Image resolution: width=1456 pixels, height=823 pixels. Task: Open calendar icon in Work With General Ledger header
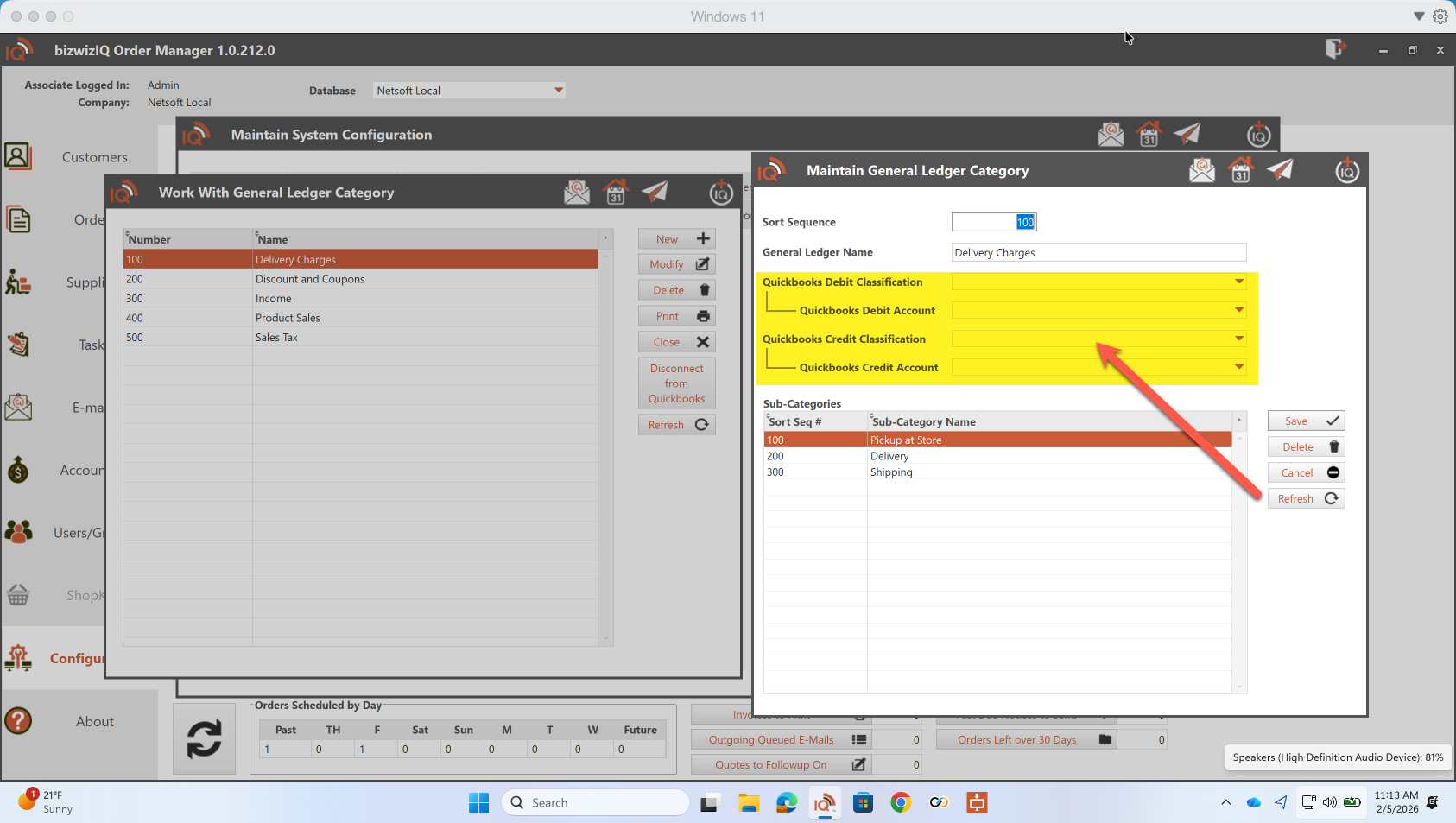(x=615, y=193)
